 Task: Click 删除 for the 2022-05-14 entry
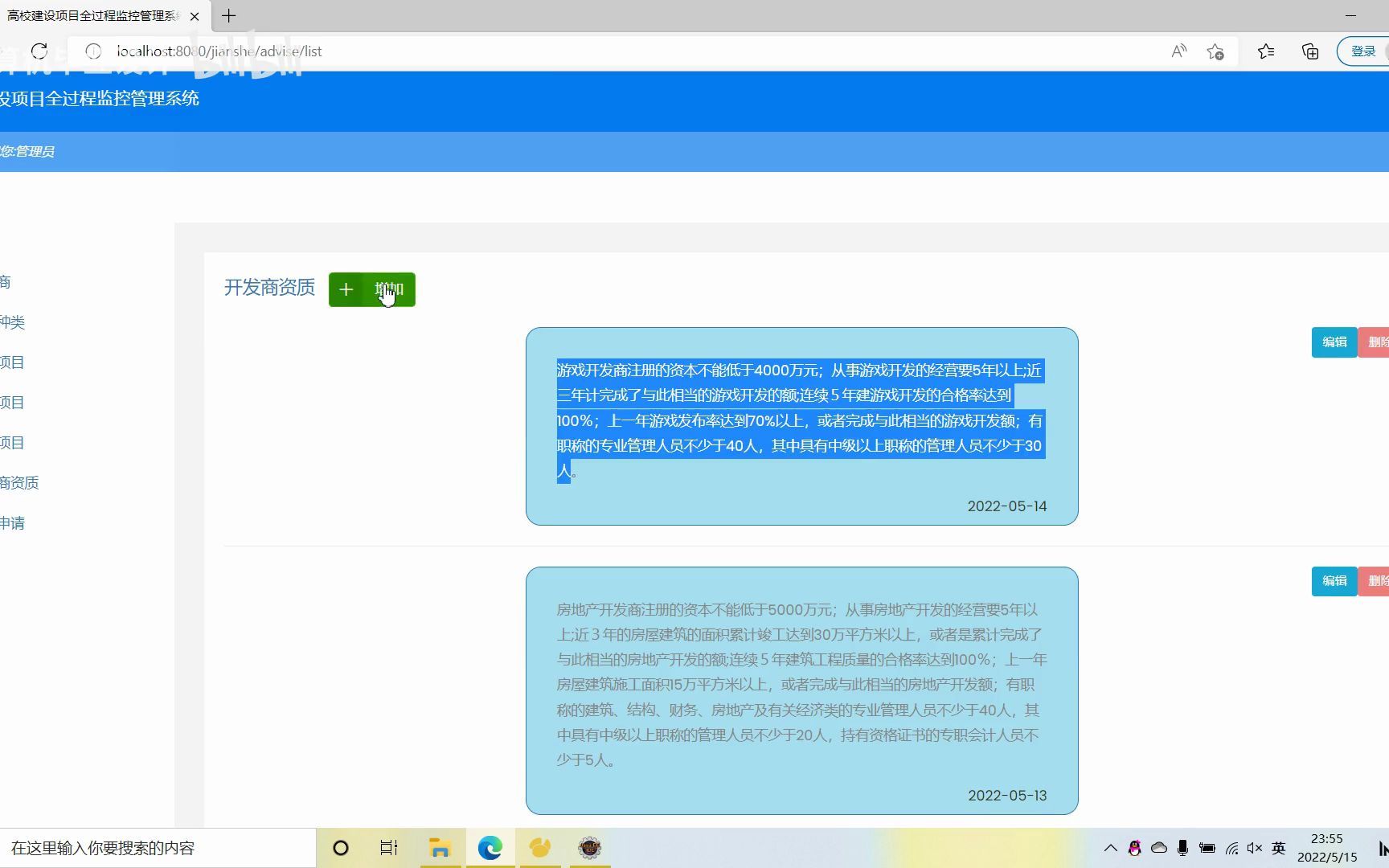1375,342
